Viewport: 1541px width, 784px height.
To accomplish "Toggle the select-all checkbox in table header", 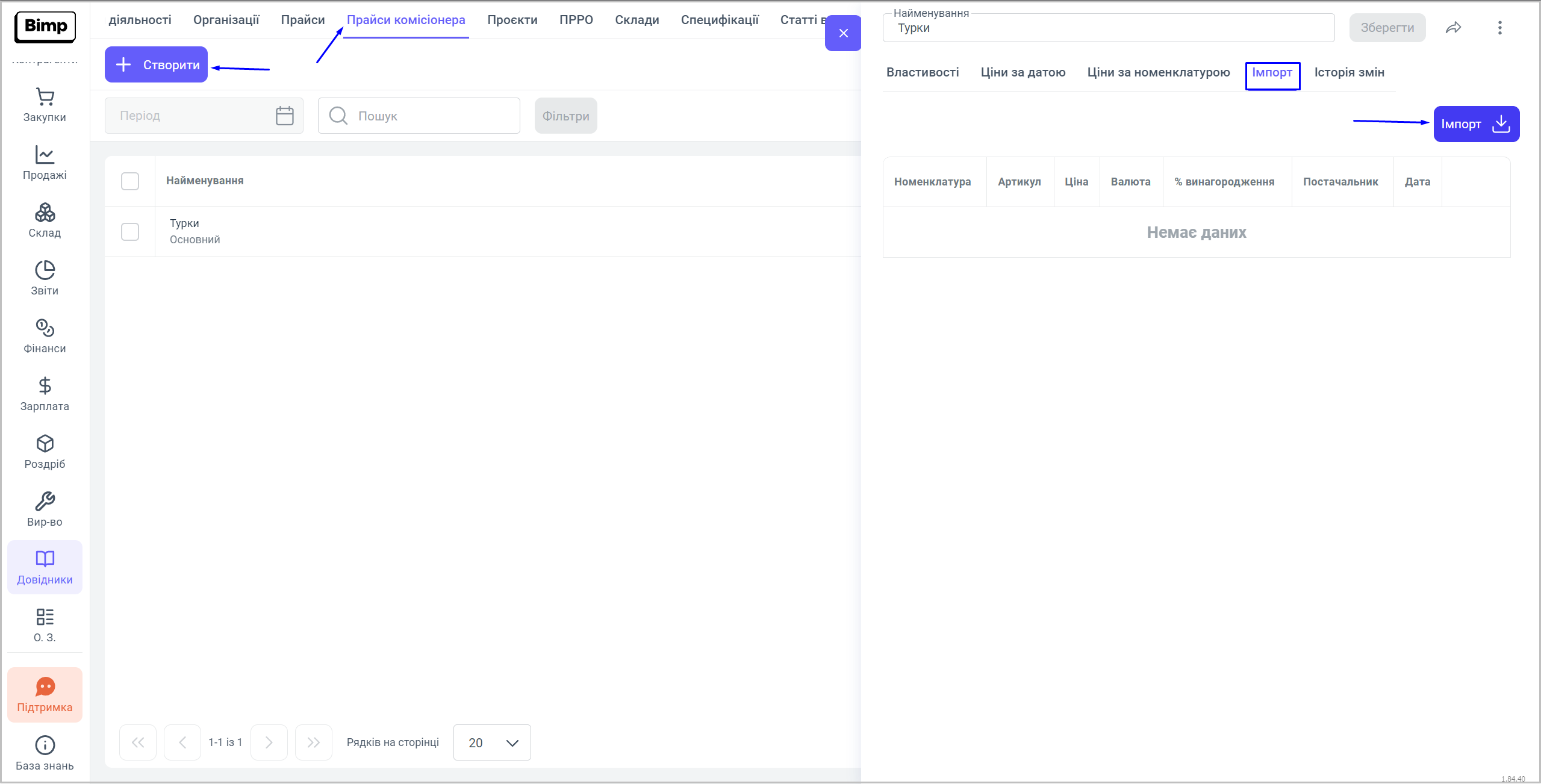I will click(130, 181).
